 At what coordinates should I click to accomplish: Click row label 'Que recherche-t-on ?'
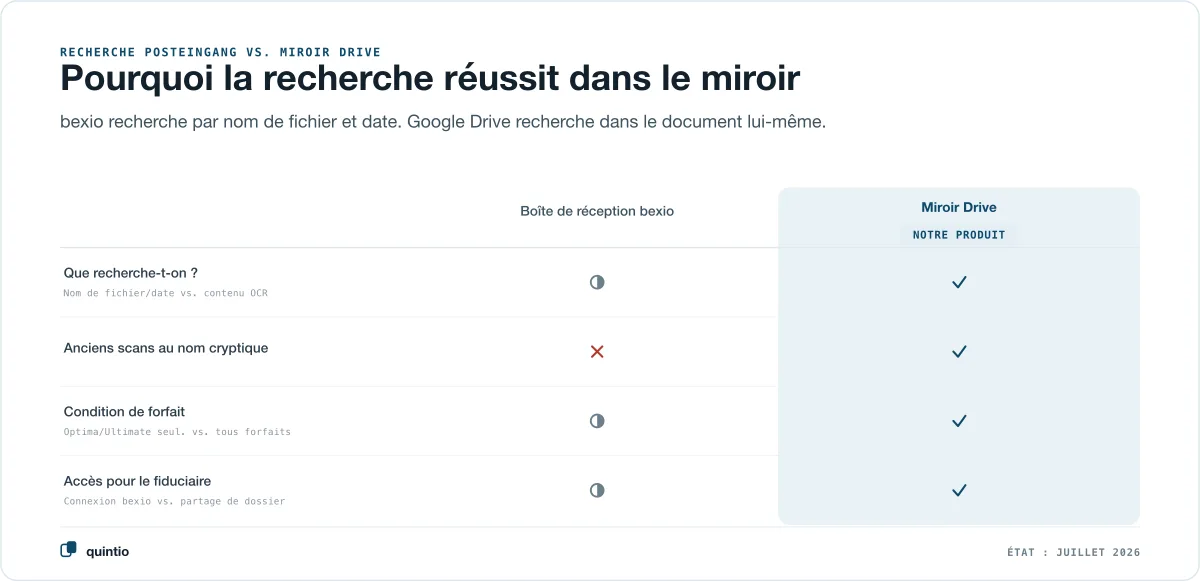(131, 273)
